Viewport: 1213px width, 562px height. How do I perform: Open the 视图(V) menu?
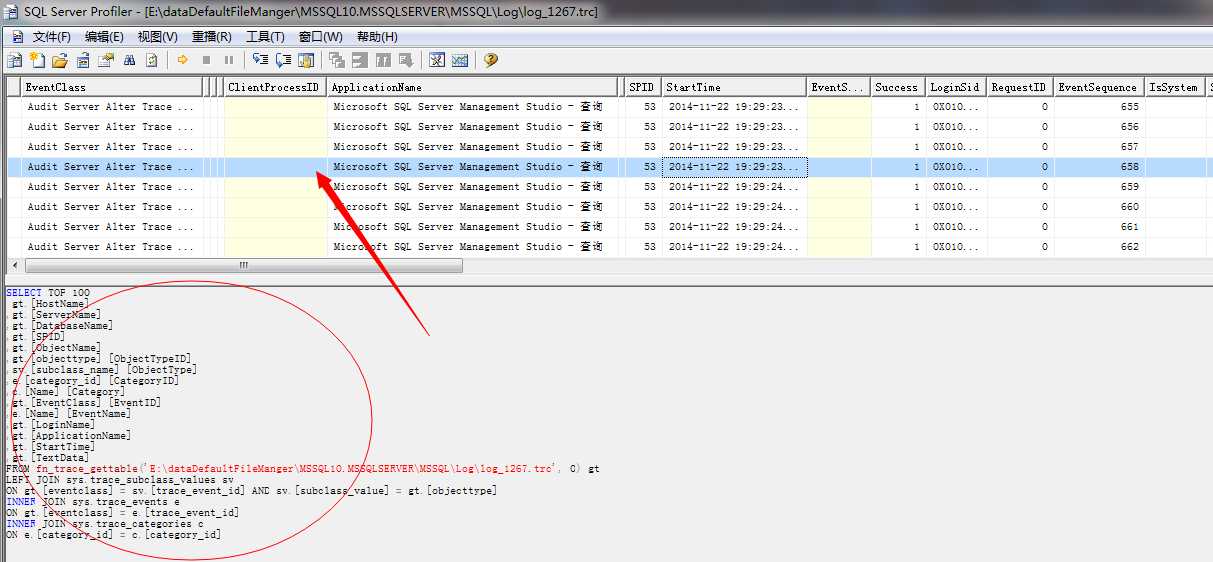point(157,37)
